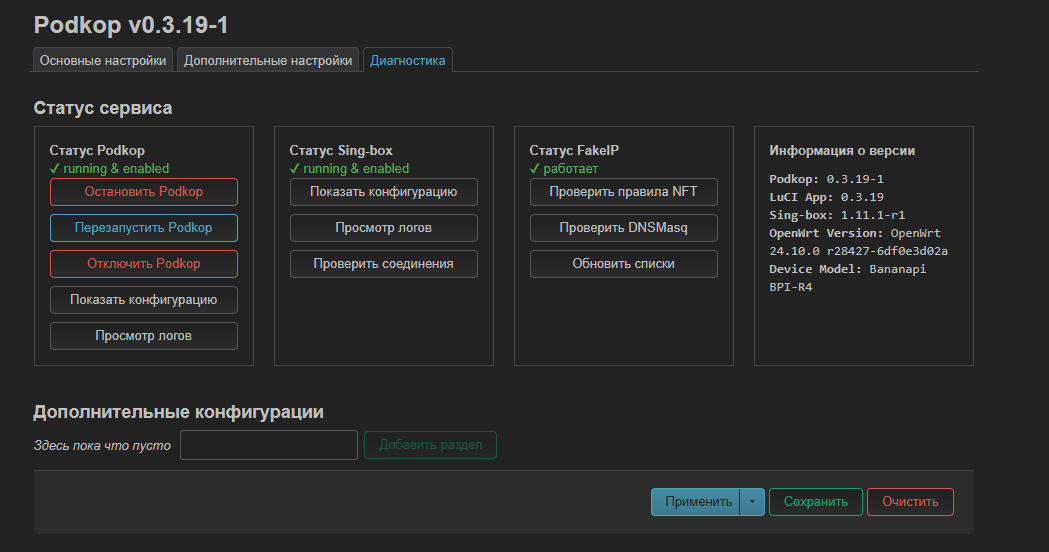Click Обновить списки button

(x=624, y=264)
